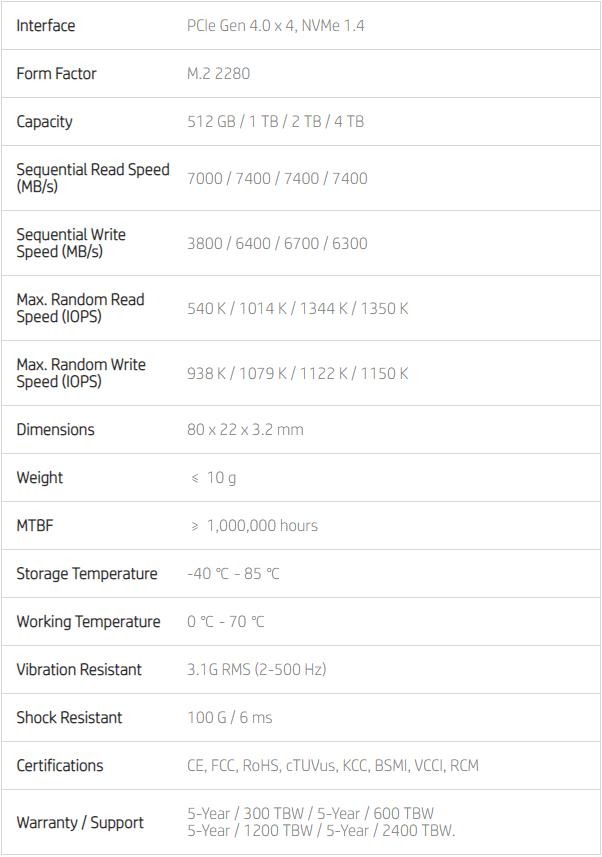Select the Storage Temperature label
Screen dimensions: 602x857
[87, 574]
